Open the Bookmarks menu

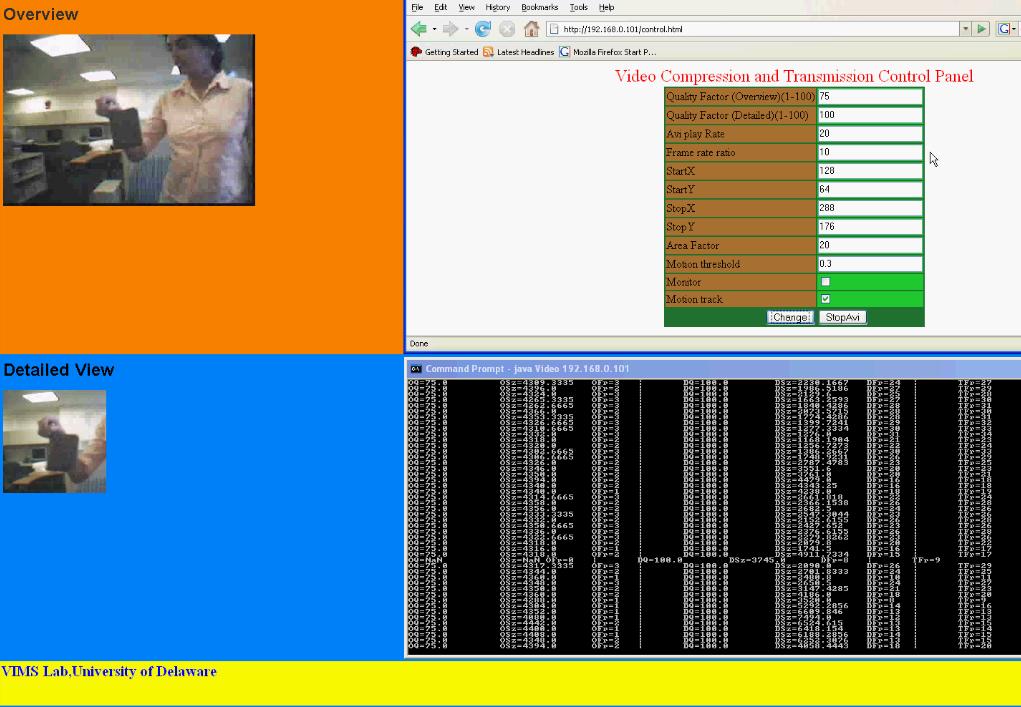[539, 7]
